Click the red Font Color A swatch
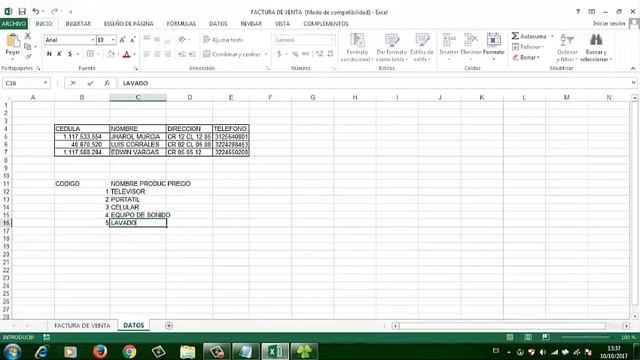Screen dimensions: 640x360 [127, 54]
